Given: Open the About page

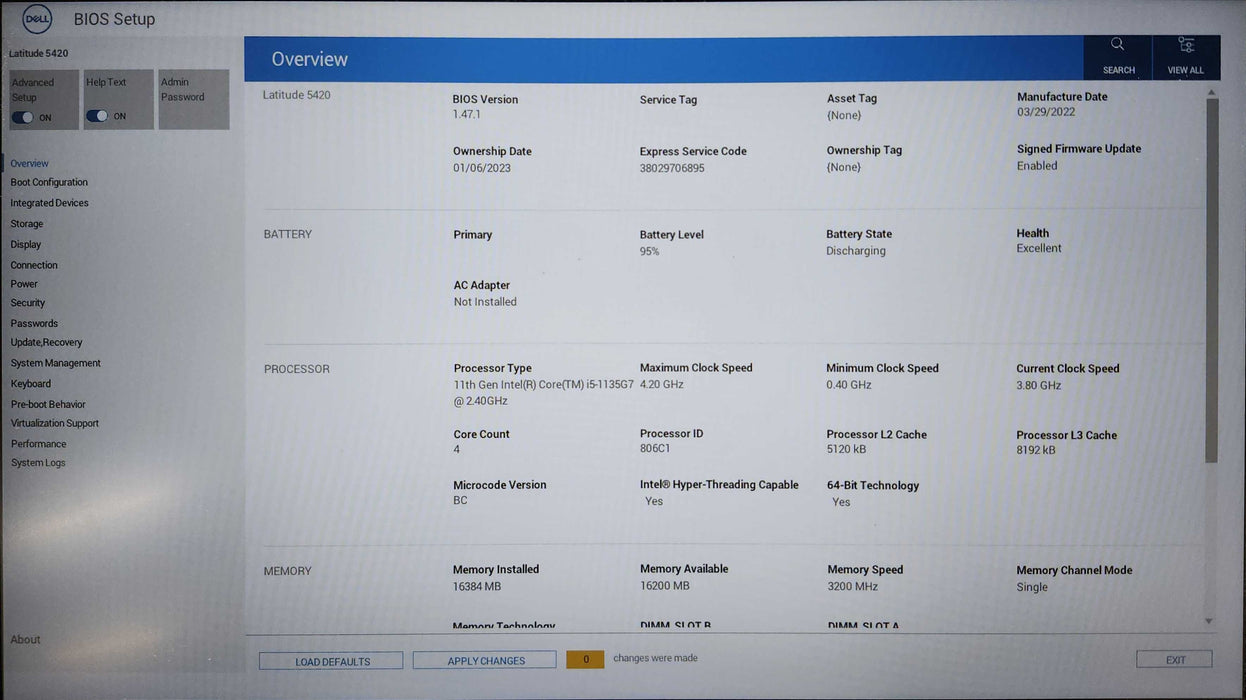Looking at the screenshot, I should 25,639.
